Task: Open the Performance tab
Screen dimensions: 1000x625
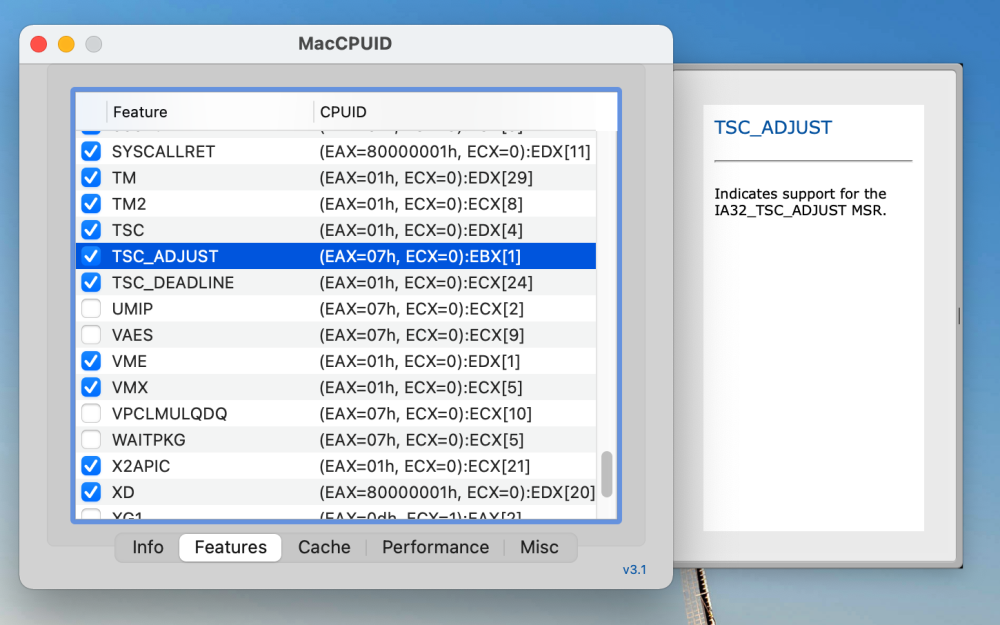Action: 436,547
